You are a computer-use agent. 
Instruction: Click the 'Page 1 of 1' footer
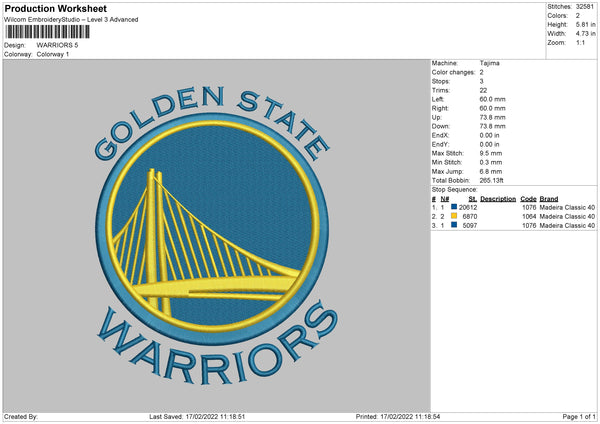[x=579, y=416]
